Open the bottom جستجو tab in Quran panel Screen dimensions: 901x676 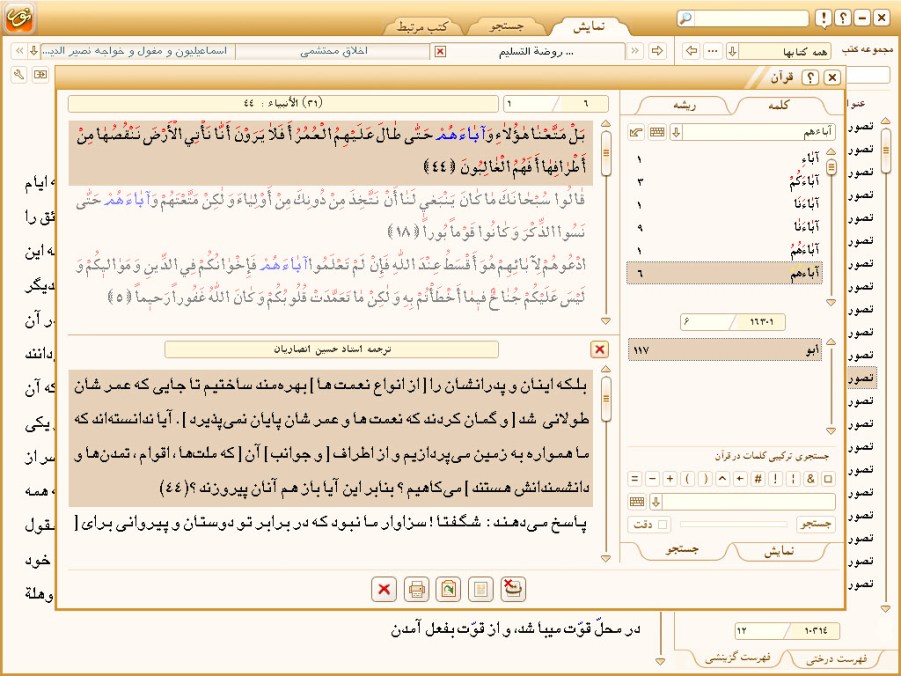[682, 550]
